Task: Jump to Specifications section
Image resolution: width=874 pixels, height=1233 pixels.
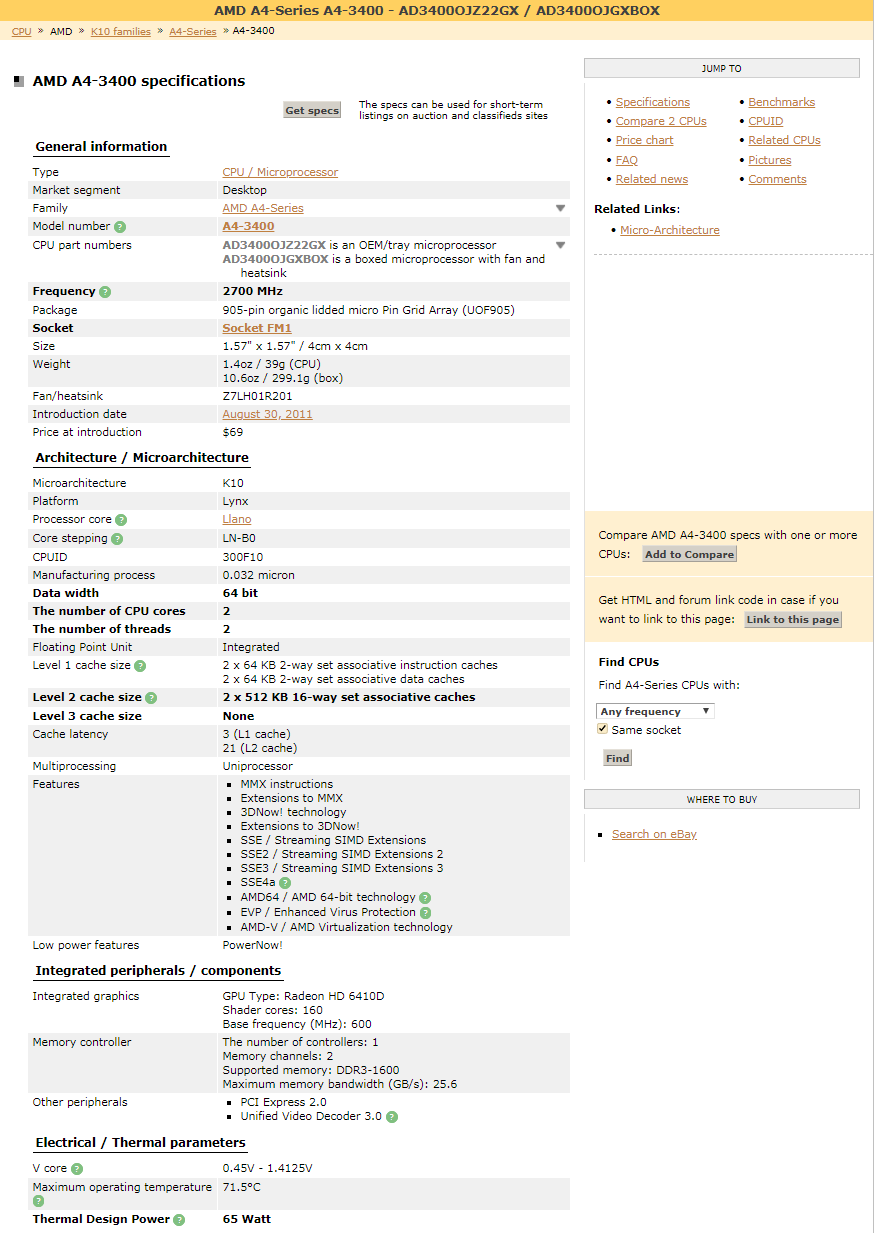Action: [653, 102]
